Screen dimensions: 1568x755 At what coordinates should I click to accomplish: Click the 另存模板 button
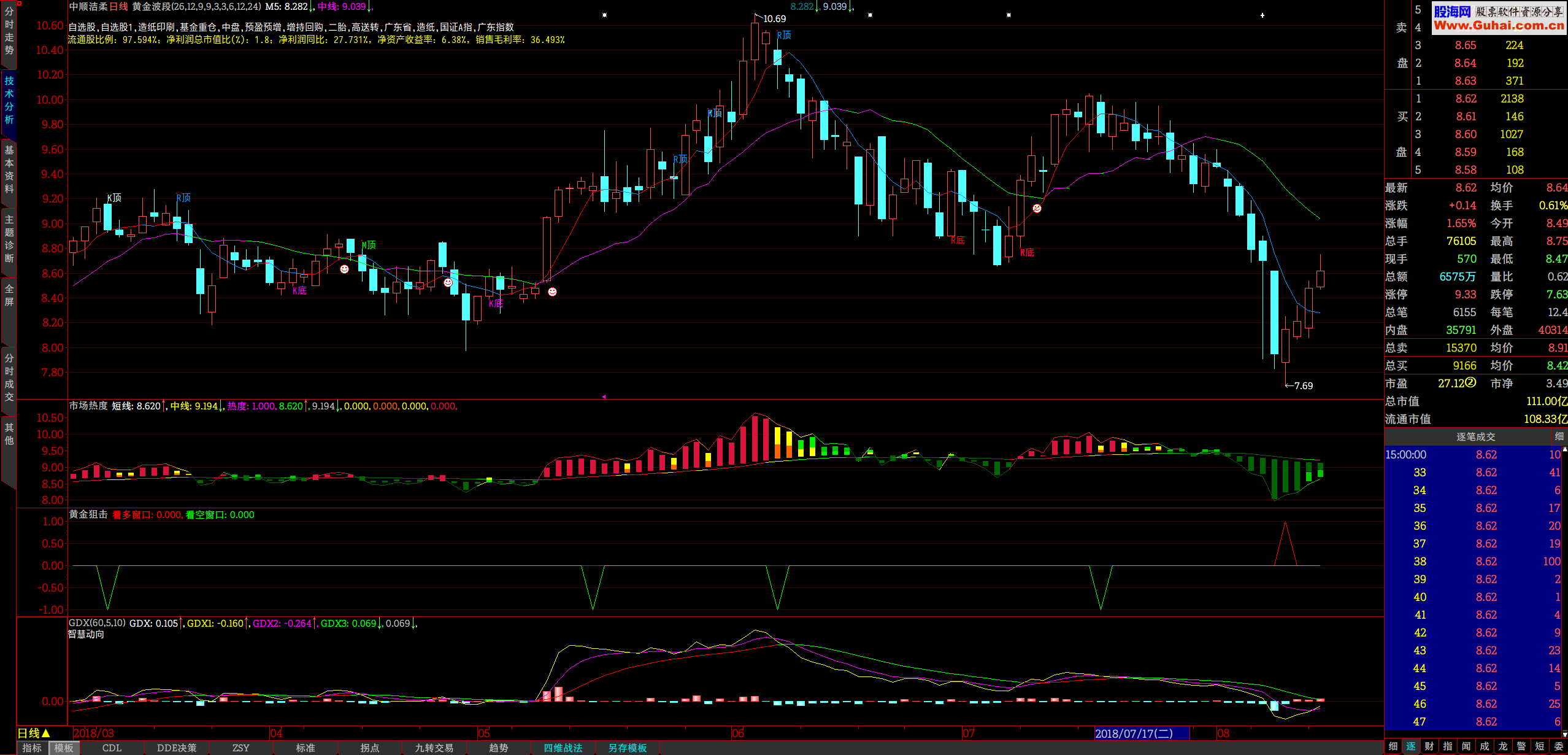(x=627, y=748)
